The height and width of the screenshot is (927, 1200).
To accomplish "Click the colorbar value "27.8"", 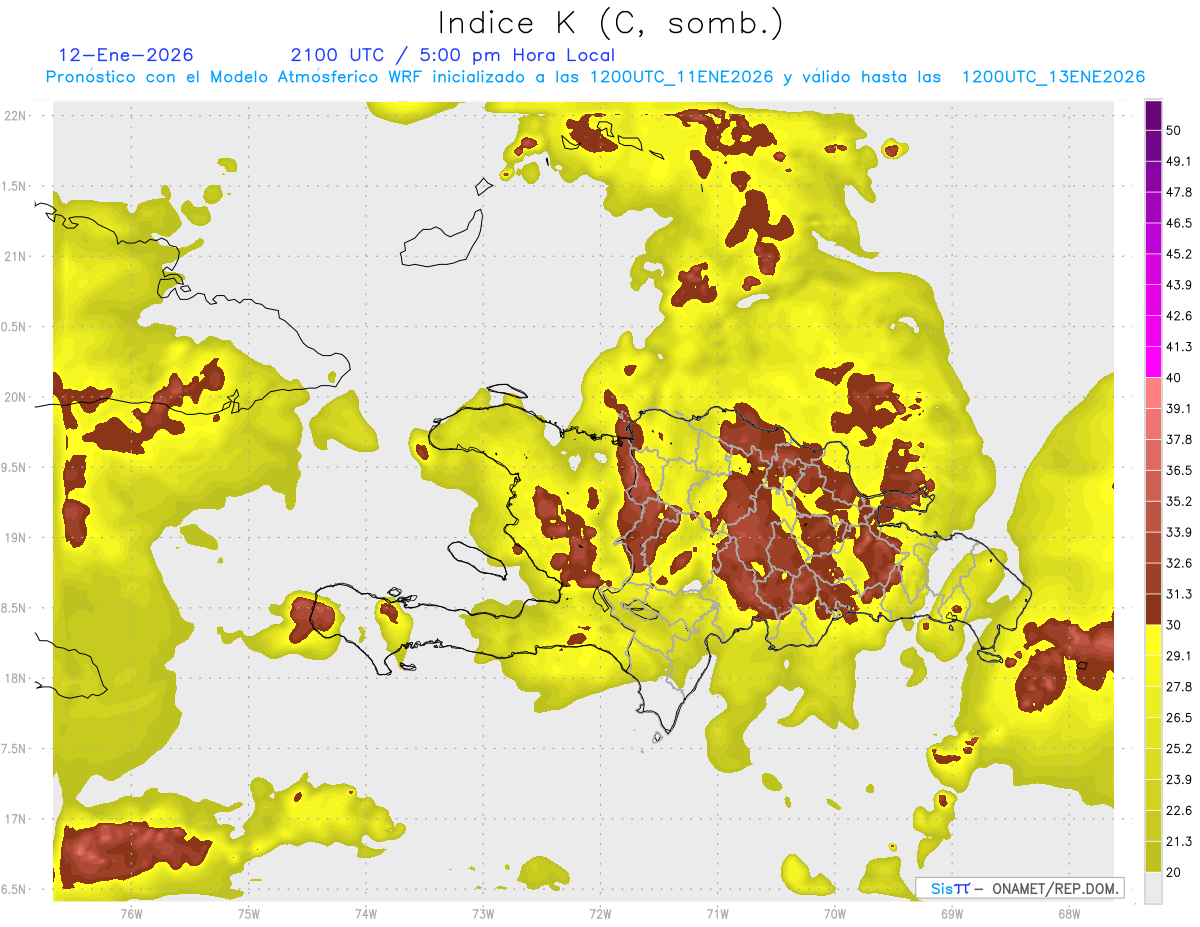I will (x=1179, y=687).
